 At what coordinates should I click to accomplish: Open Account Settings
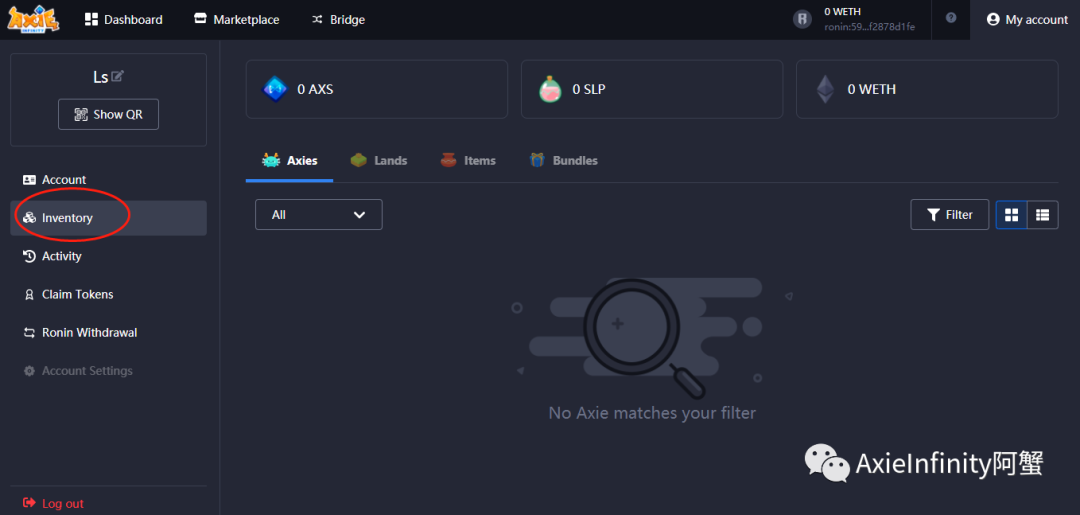pyautogui.click(x=108, y=370)
